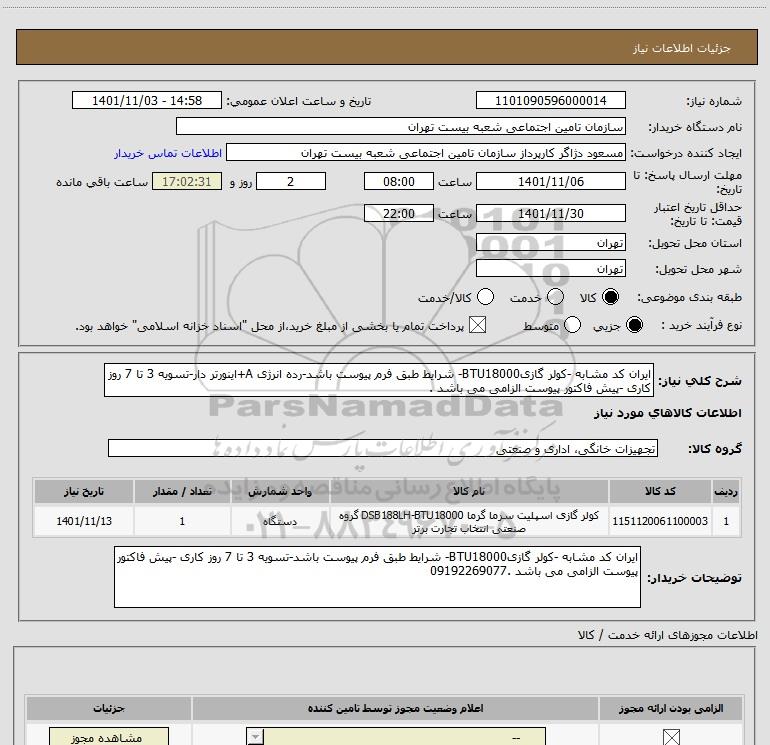Click the response deadline date 1401/11/06
The image size is (770, 745).
click(x=550, y=181)
